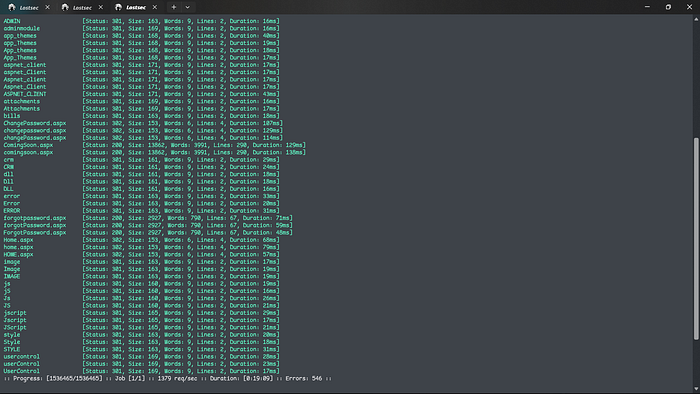Click the lowercase 'comingsoon.aspx' entry
This screenshot has height=394, width=700.
pos(28,152)
